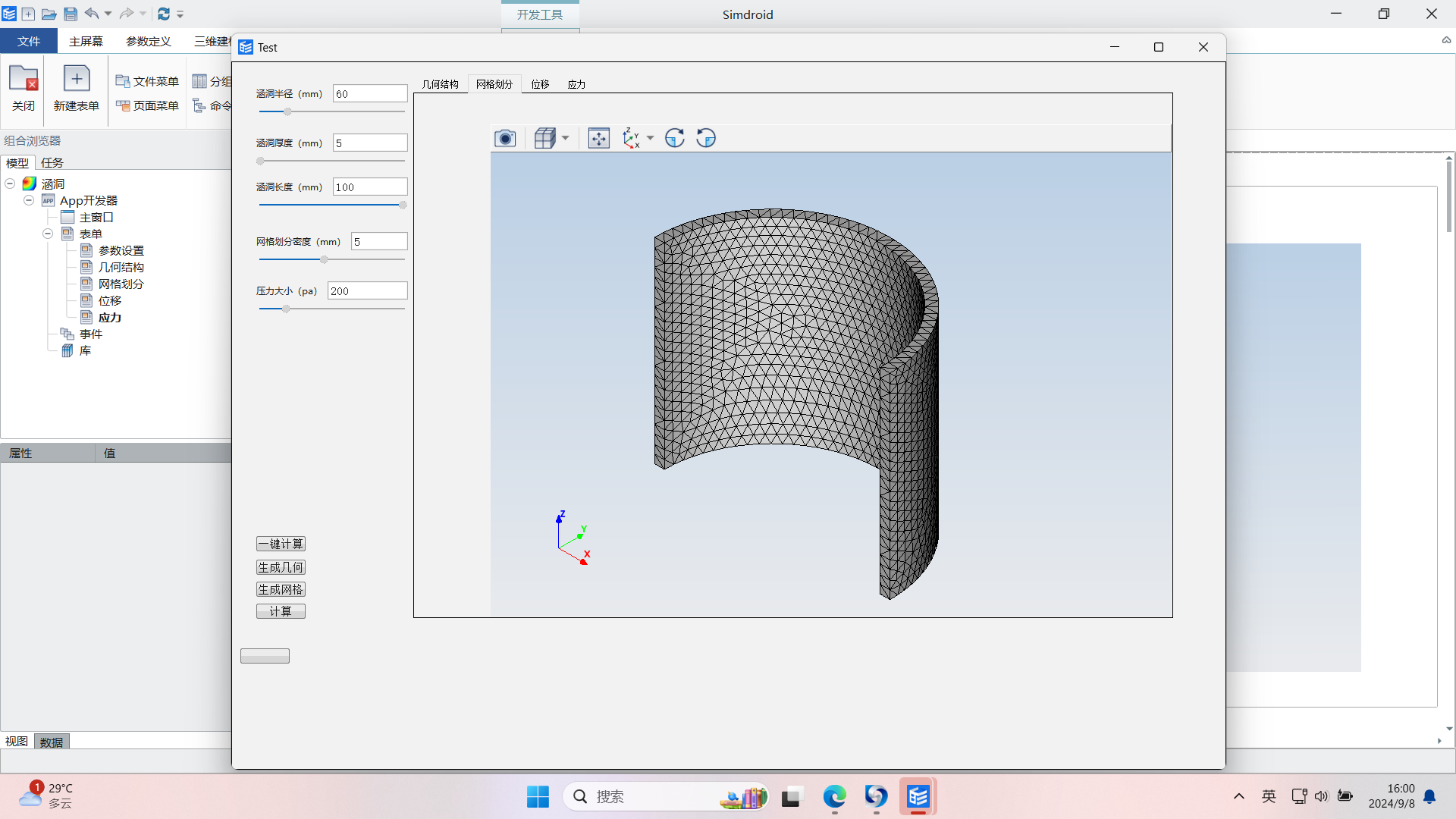Image resolution: width=1456 pixels, height=819 pixels.
Task: Switch to the 视图 tab at panel bottom
Action: click(17, 741)
